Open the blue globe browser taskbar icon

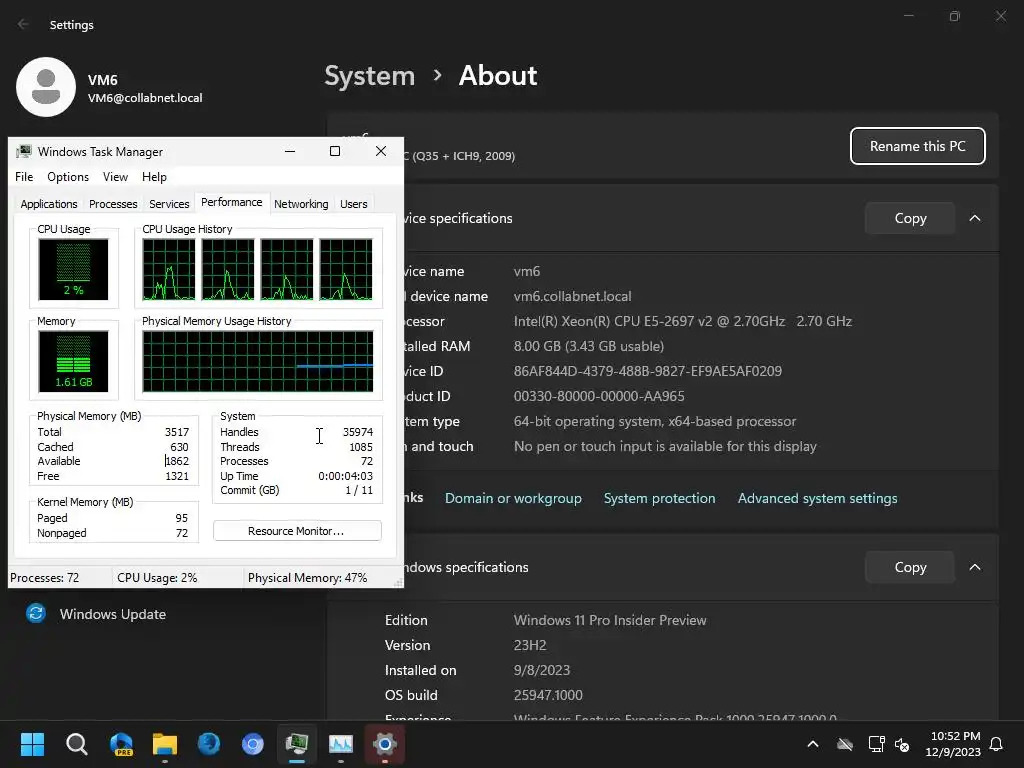(x=209, y=744)
